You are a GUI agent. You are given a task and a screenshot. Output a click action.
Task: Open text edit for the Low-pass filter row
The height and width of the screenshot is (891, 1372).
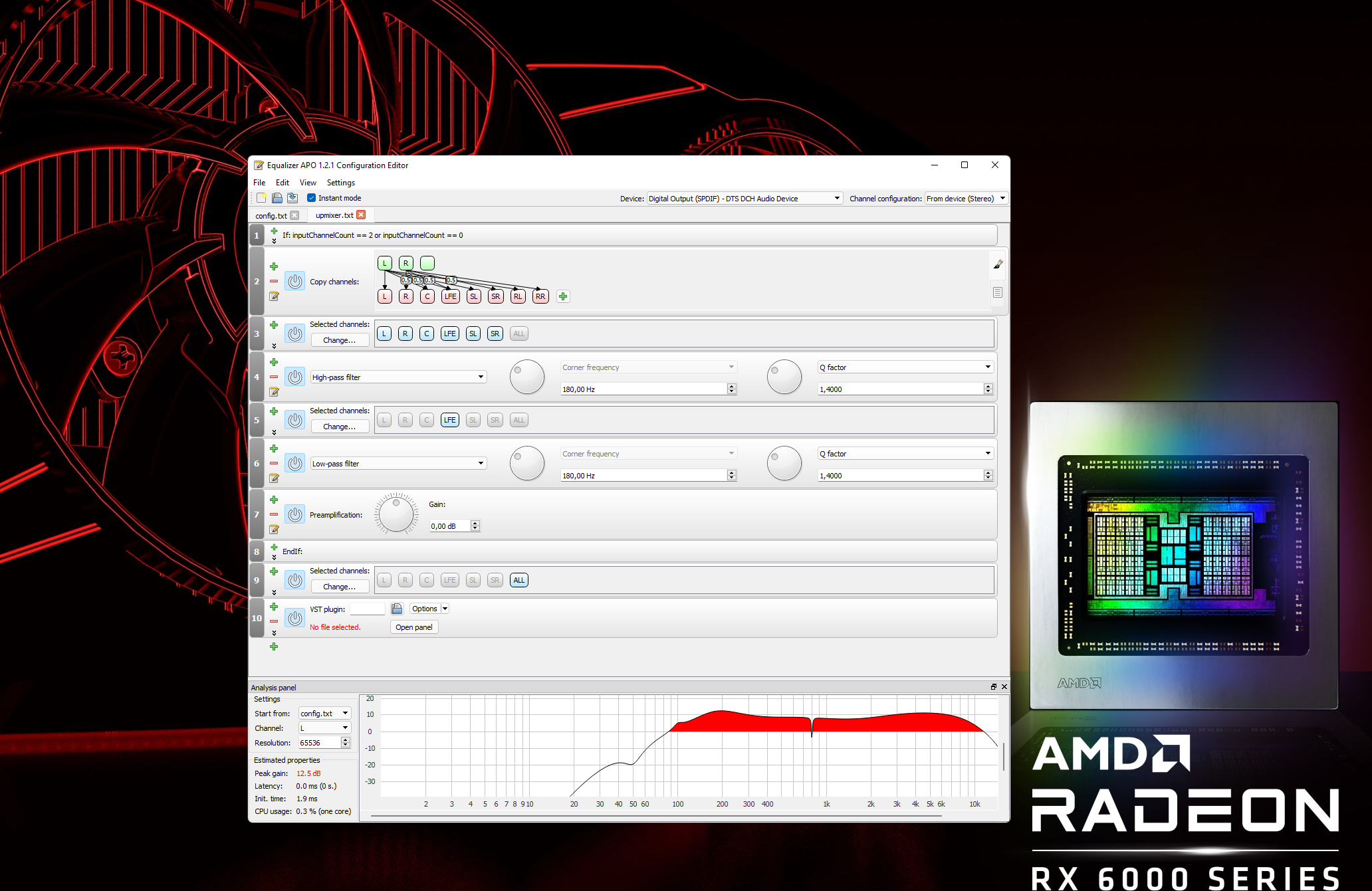[274, 478]
